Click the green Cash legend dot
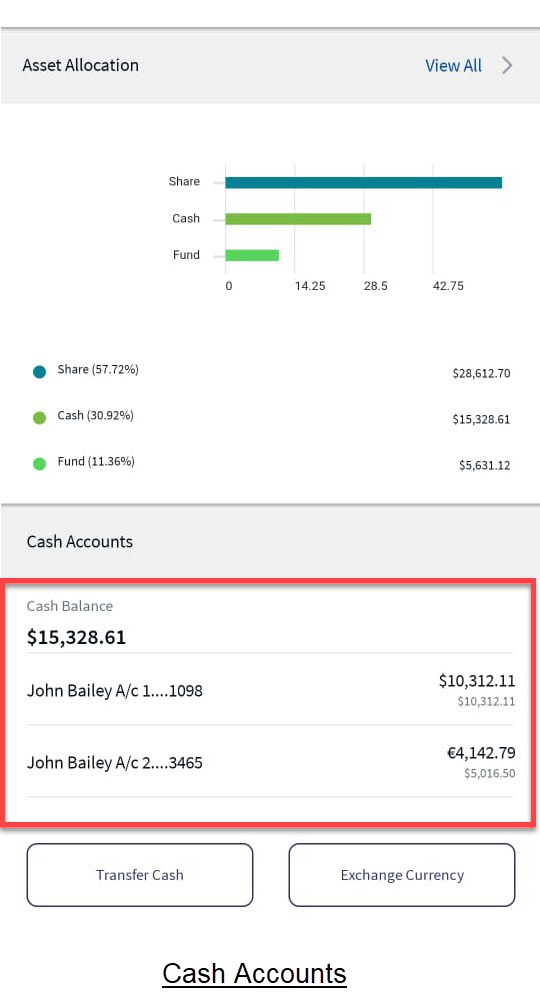The image size is (540, 1003). point(40,418)
